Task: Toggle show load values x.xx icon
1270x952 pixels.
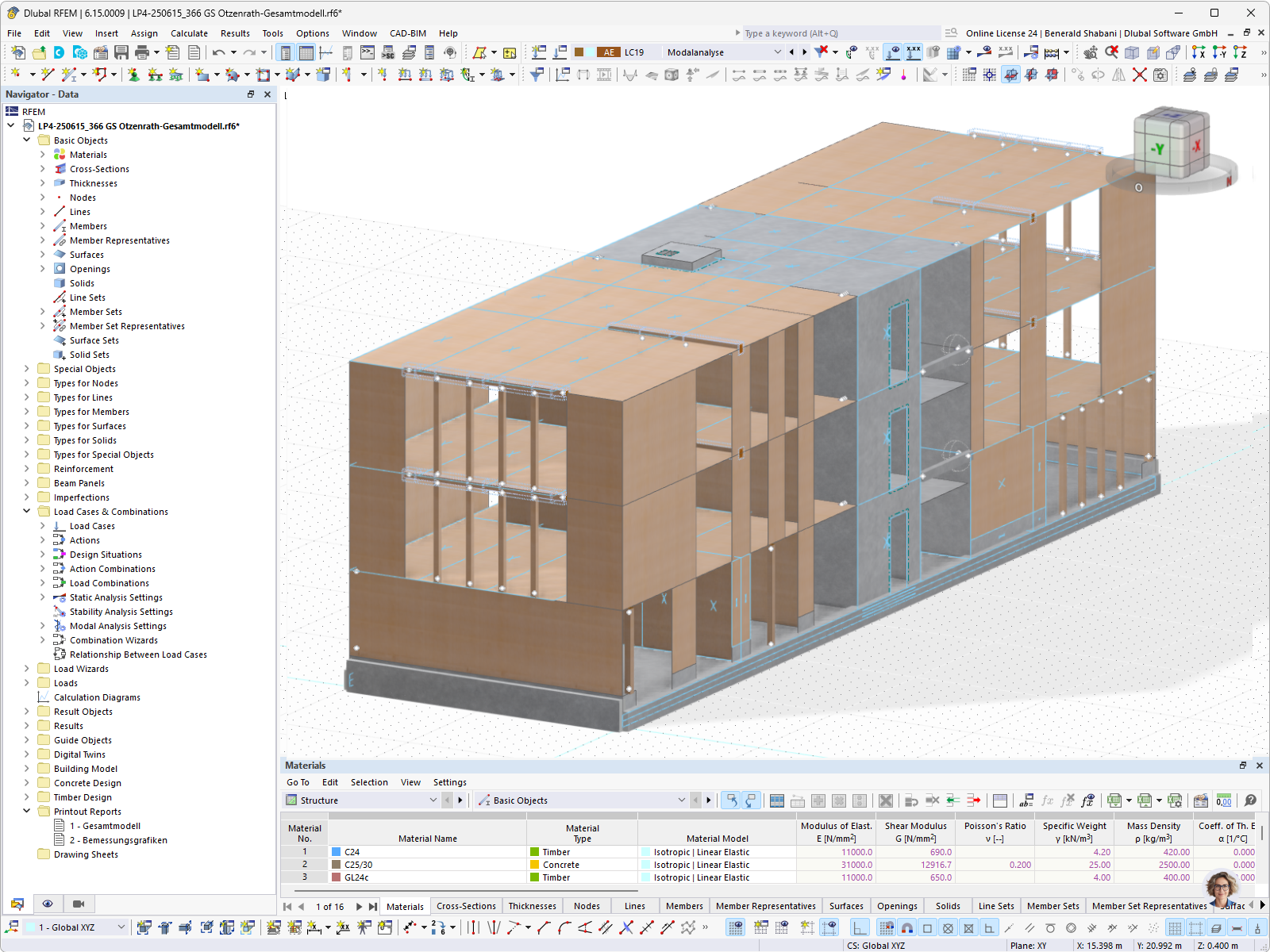Action: tap(914, 52)
